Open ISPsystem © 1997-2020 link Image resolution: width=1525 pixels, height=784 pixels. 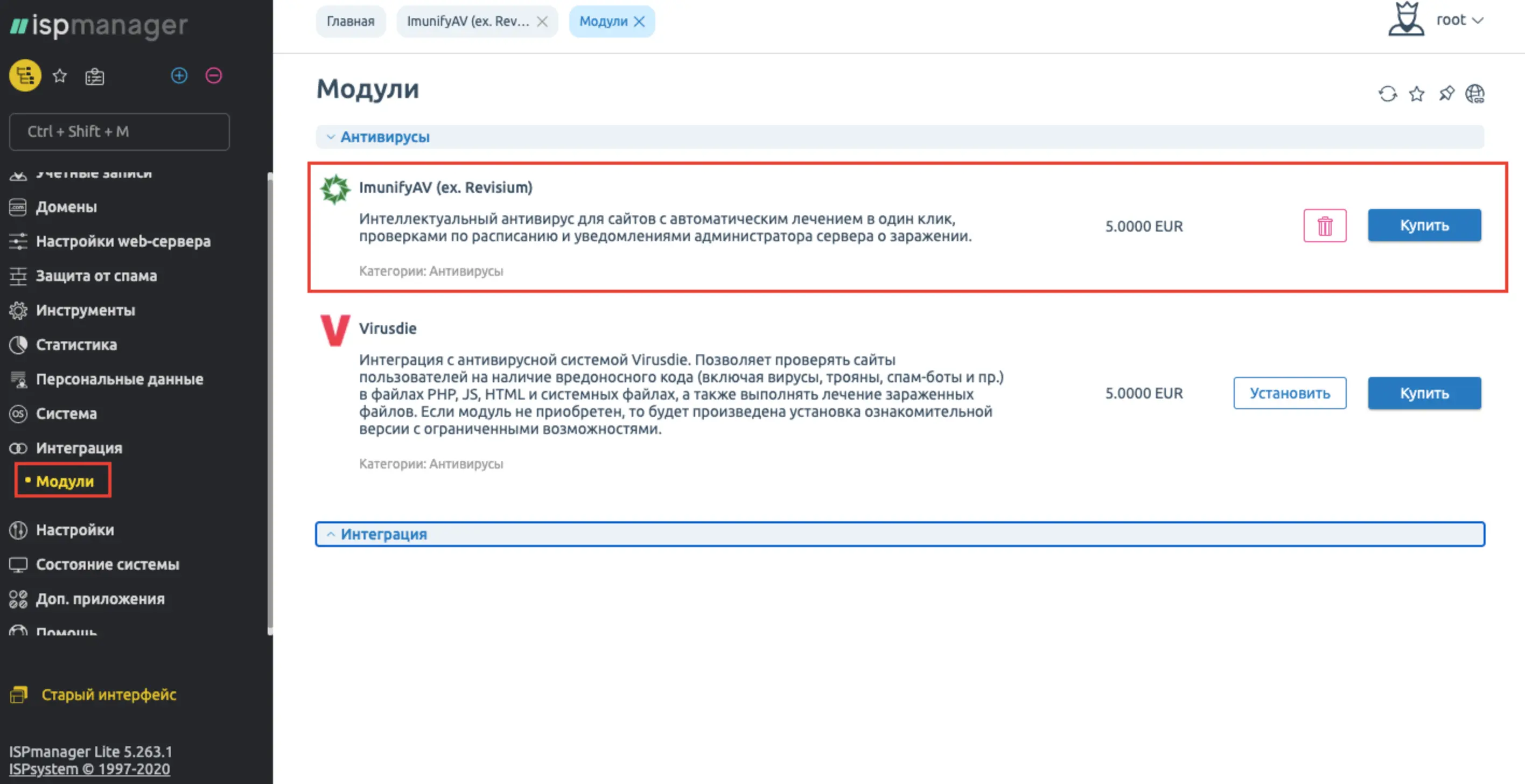89,769
